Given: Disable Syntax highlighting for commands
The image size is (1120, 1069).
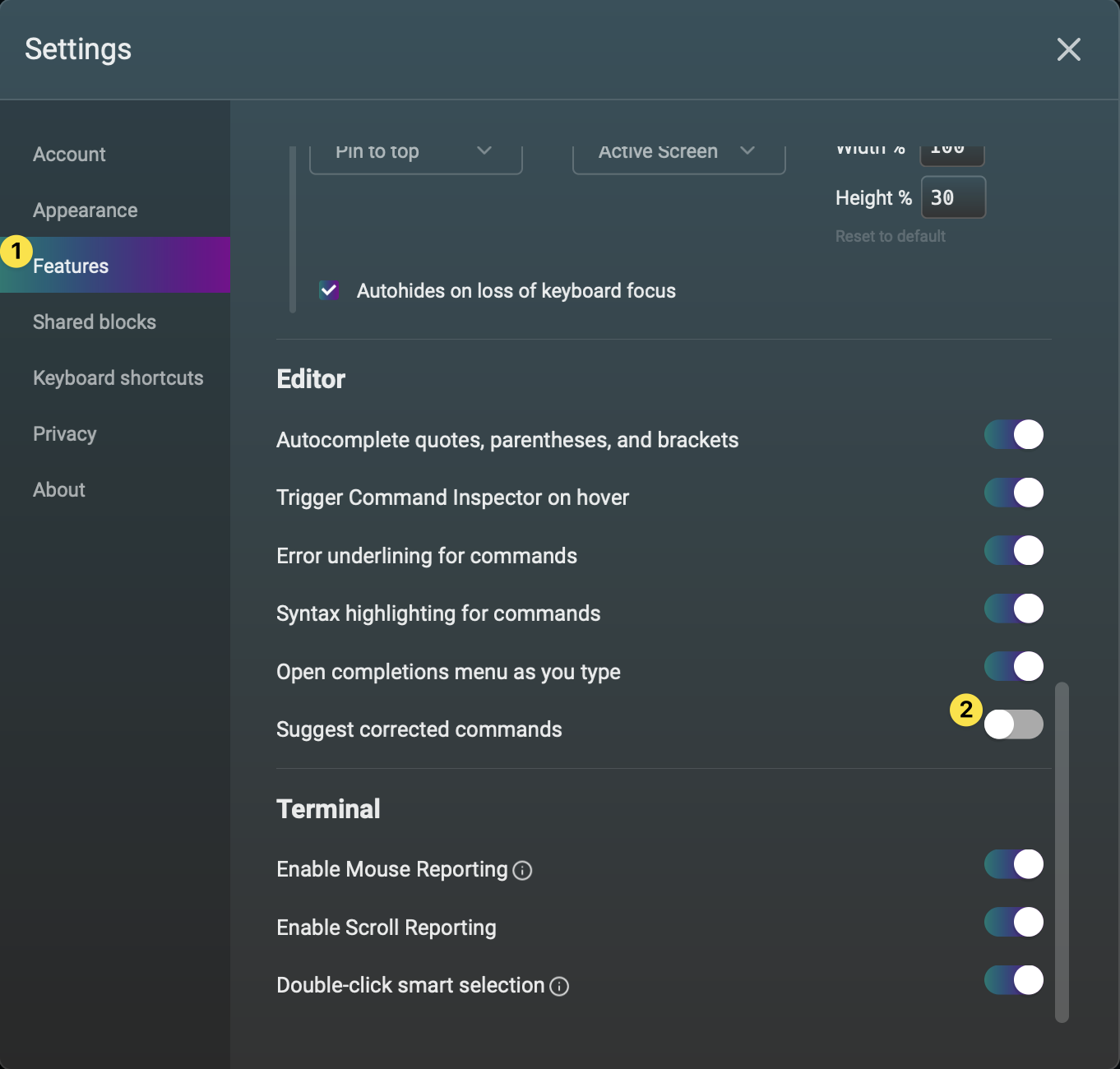Looking at the screenshot, I should point(1013,609).
